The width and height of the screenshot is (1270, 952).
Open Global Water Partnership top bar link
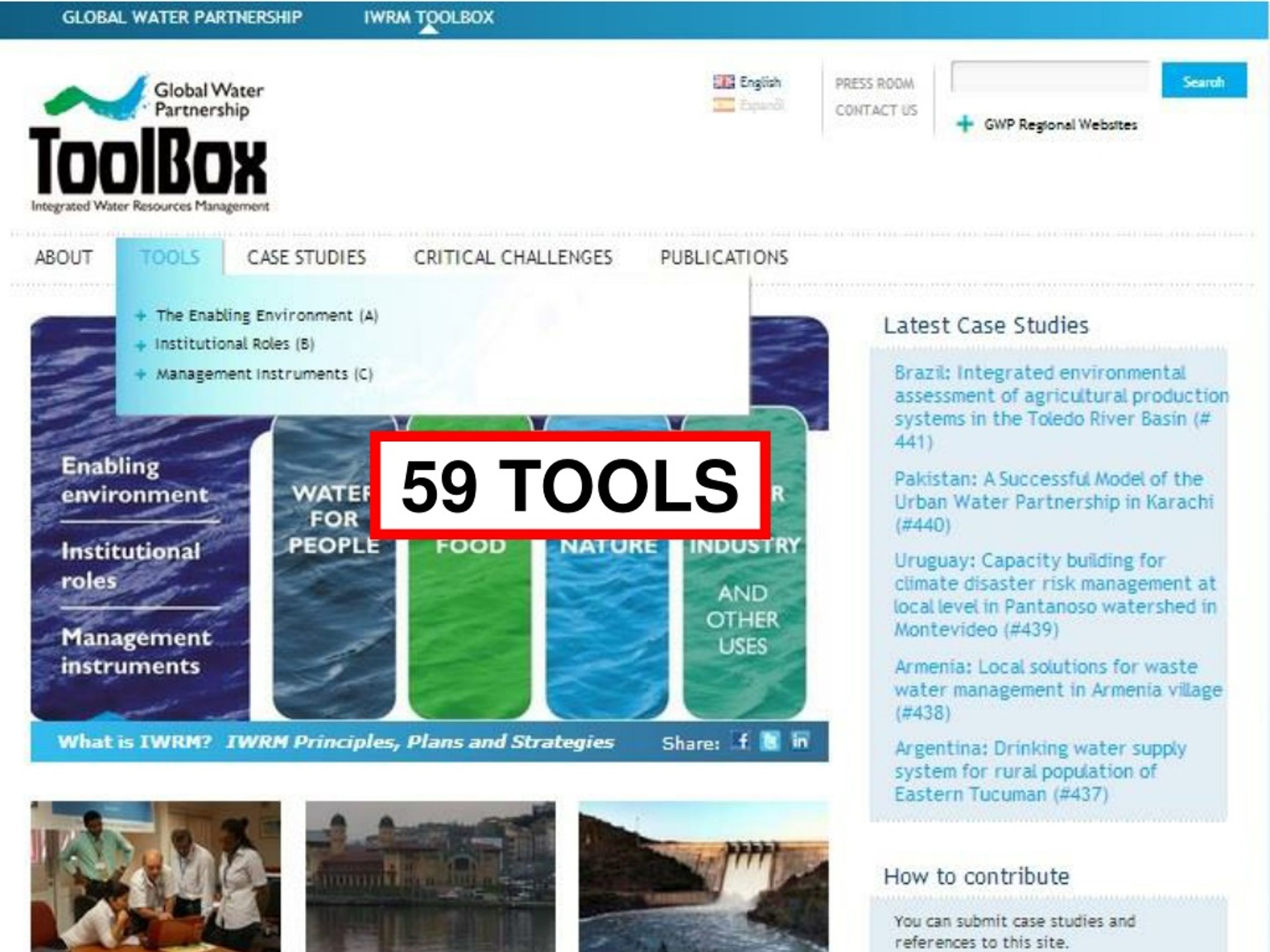[182, 17]
